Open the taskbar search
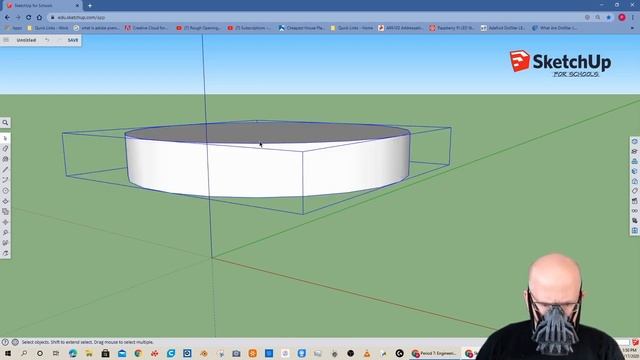Viewport: 640px width, 360px height. (x=24, y=353)
